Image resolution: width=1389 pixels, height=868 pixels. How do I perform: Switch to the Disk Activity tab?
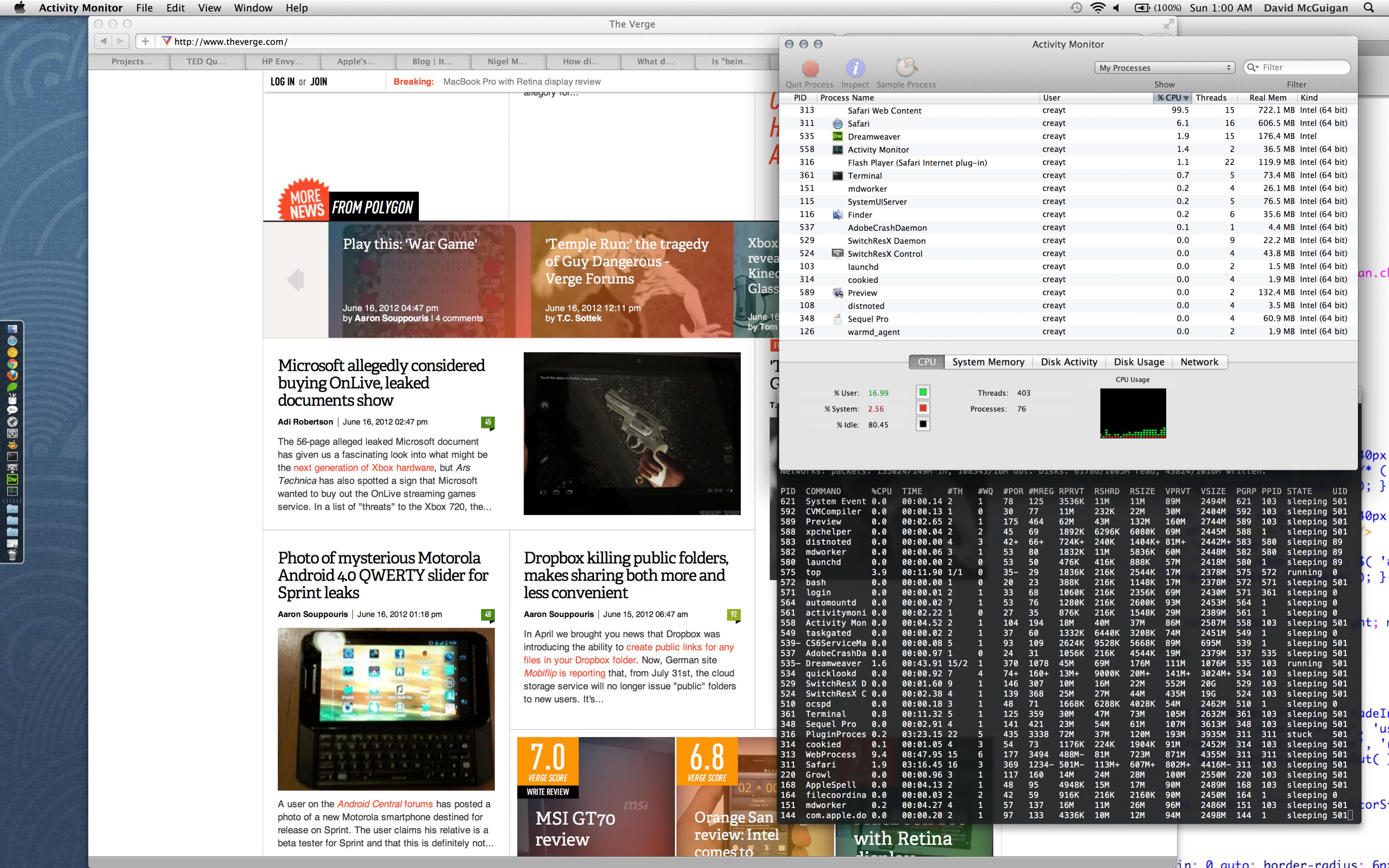pyautogui.click(x=1069, y=362)
